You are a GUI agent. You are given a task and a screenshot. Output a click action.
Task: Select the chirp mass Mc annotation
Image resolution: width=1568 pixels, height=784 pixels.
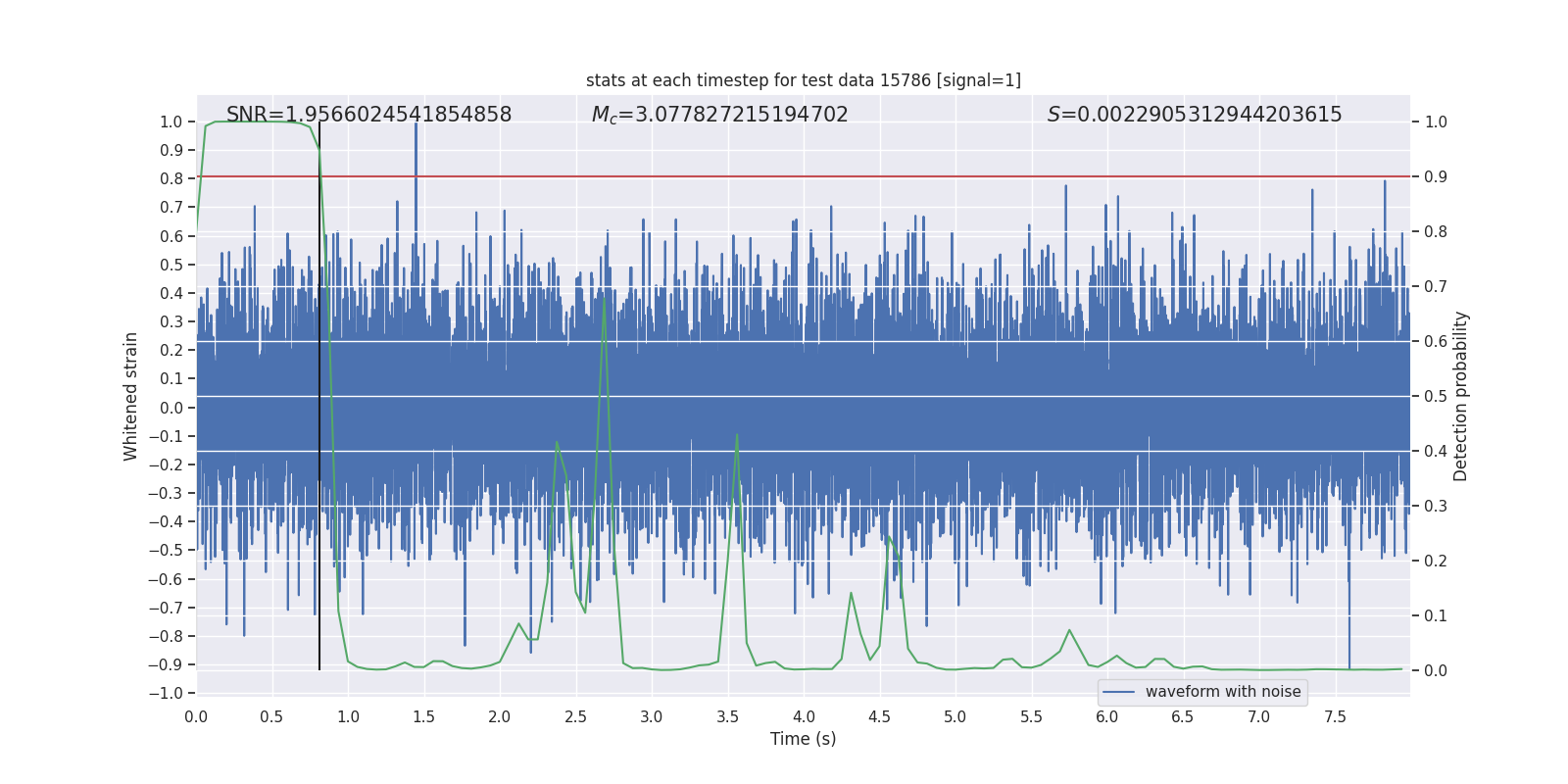pyautogui.click(x=719, y=115)
